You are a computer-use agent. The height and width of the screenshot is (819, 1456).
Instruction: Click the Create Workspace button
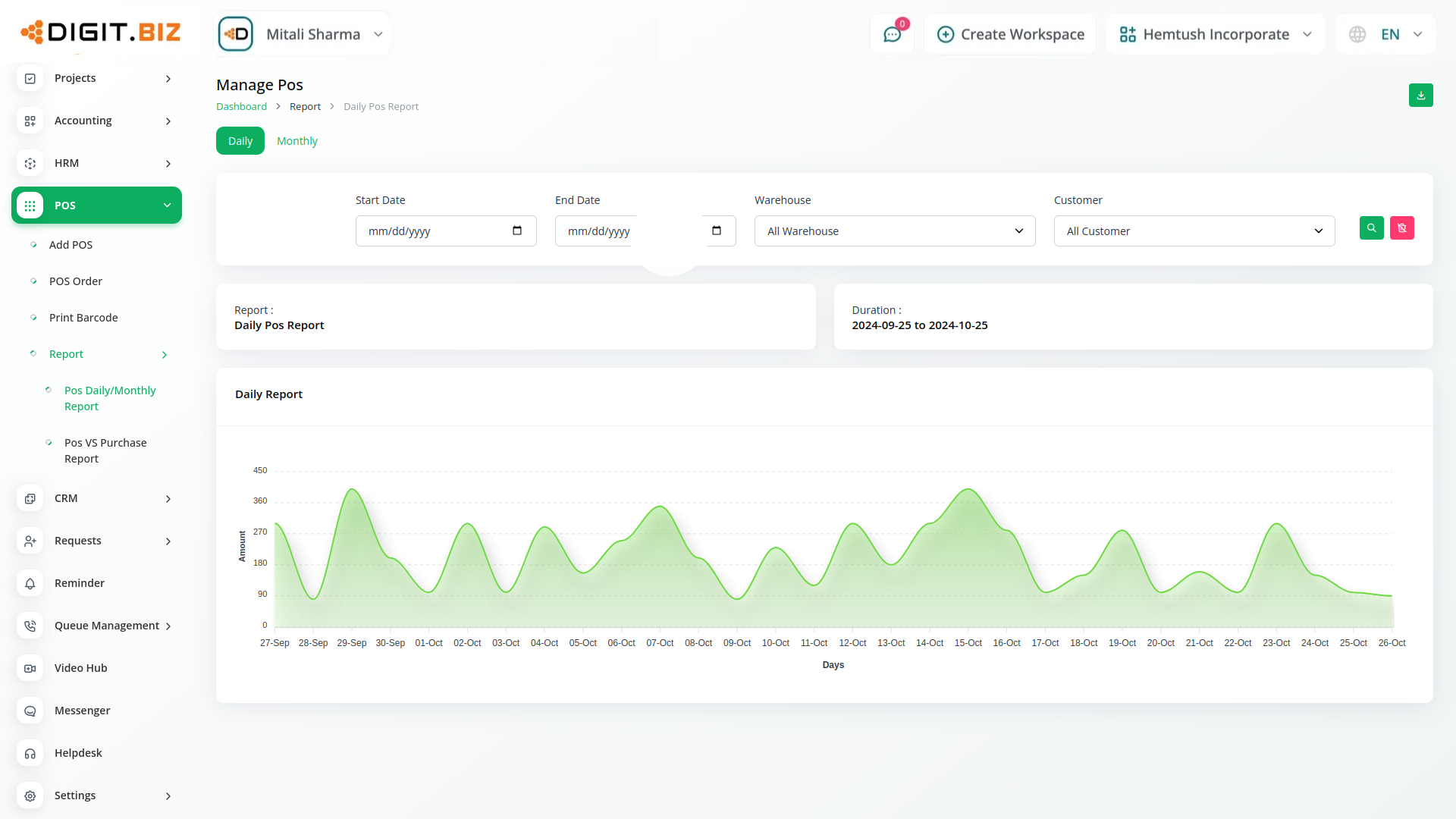coord(1010,34)
